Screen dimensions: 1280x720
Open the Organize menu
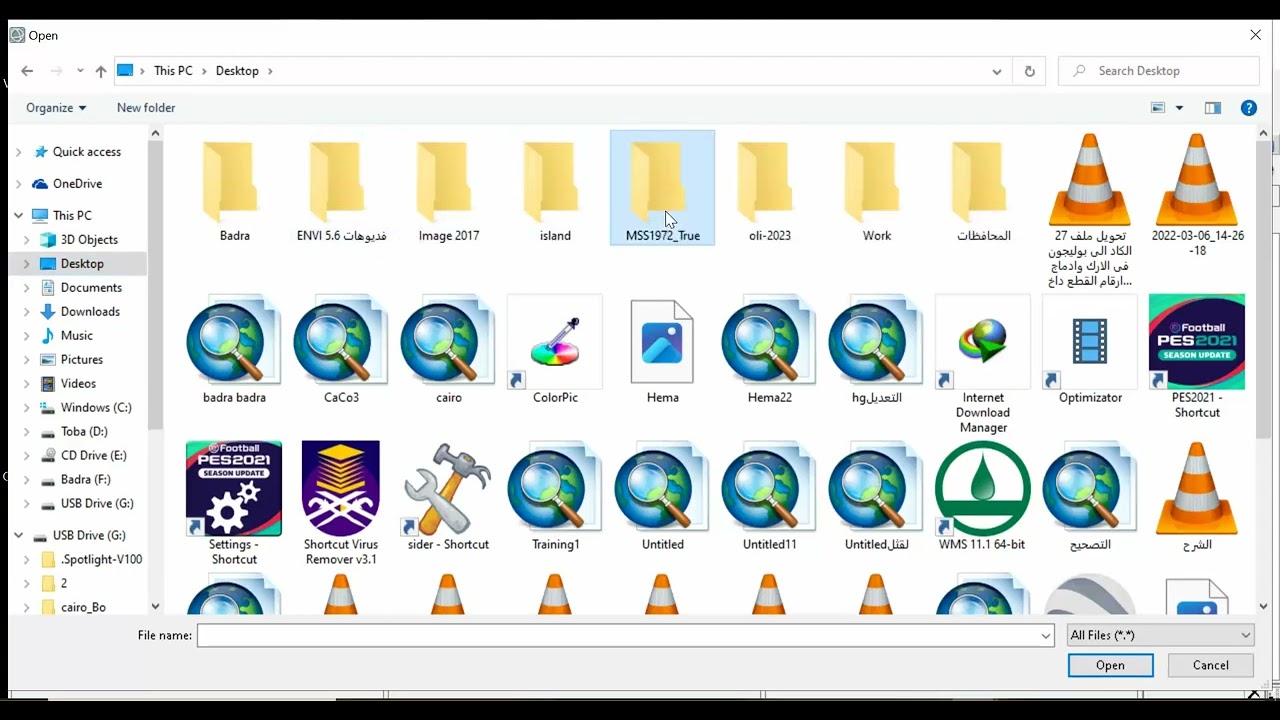(x=56, y=108)
